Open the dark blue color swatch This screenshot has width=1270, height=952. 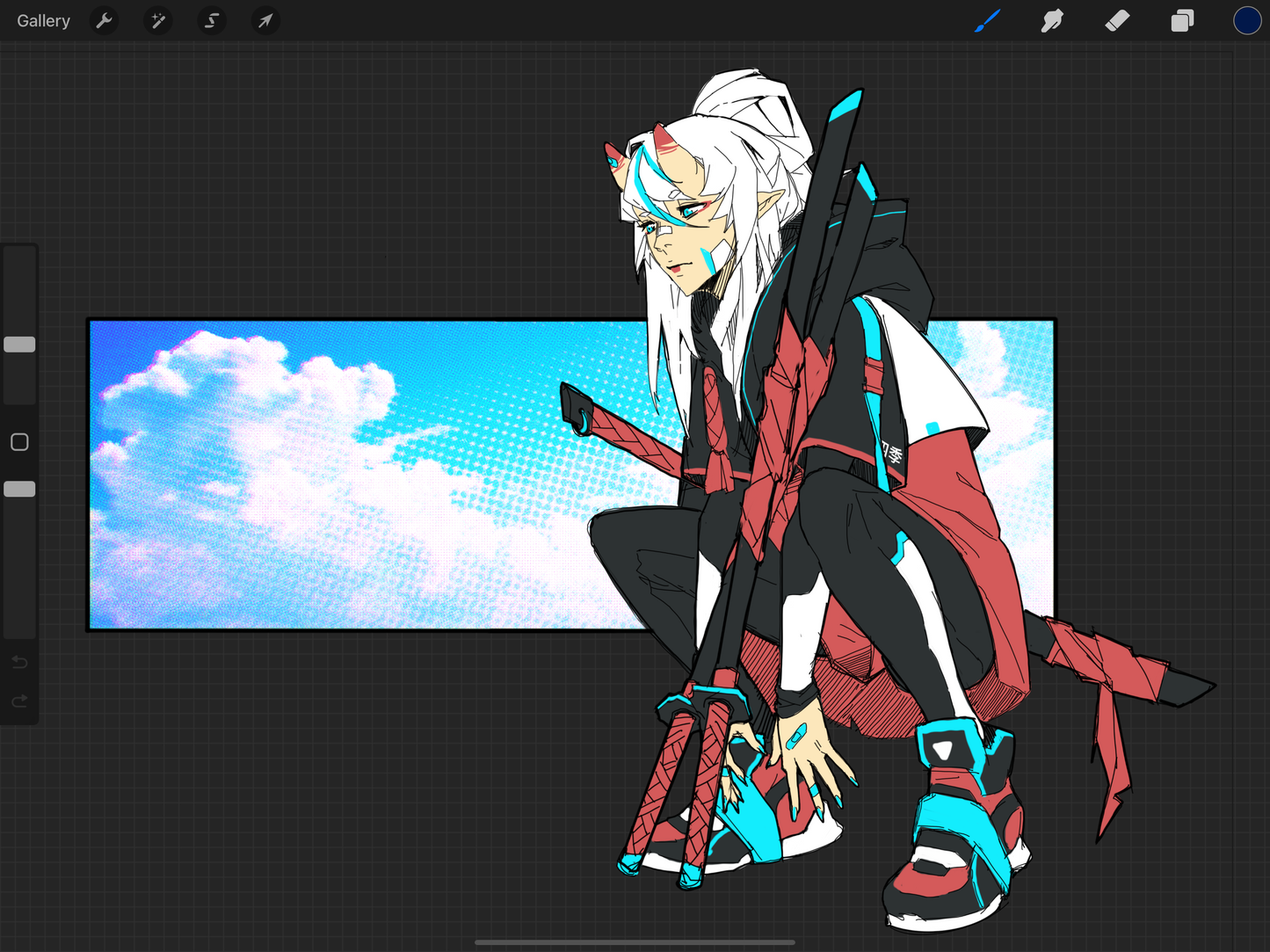[1246, 21]
